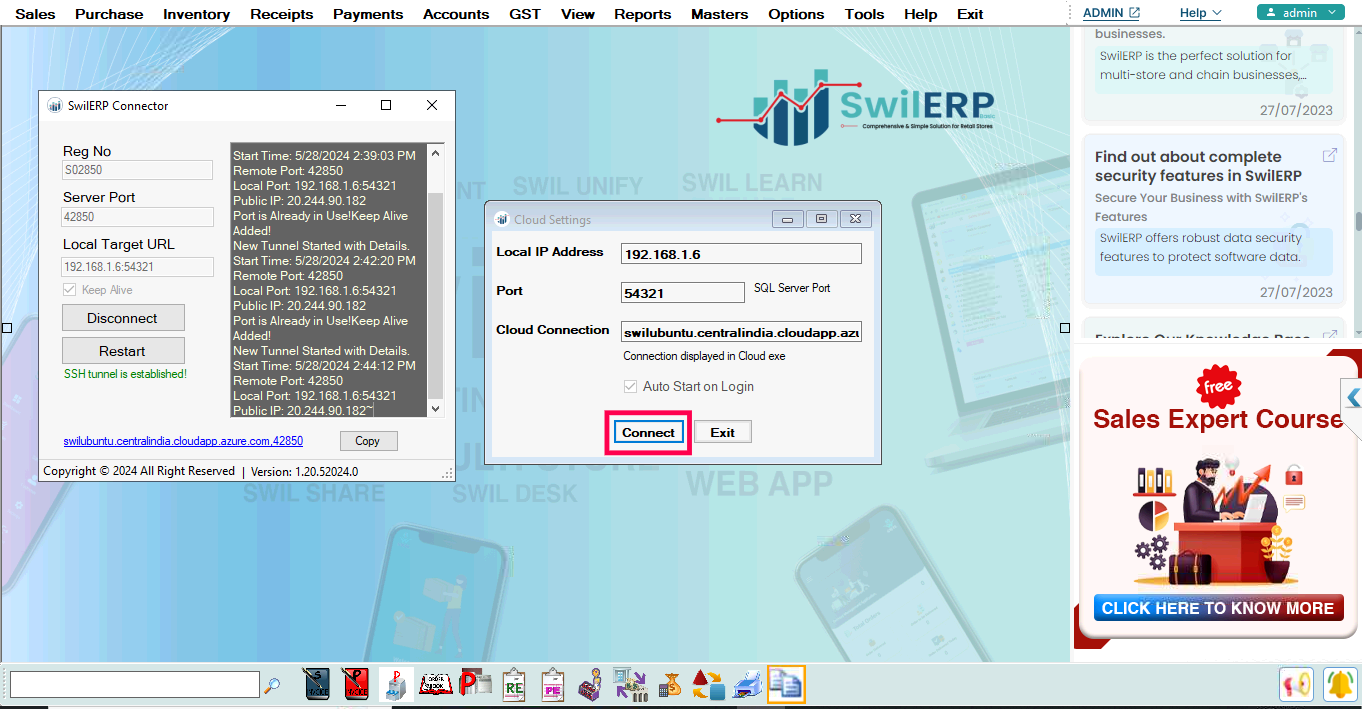Open the Sales menu
The height and width of the screenshot is (709, 1362).
coord(36,14)
